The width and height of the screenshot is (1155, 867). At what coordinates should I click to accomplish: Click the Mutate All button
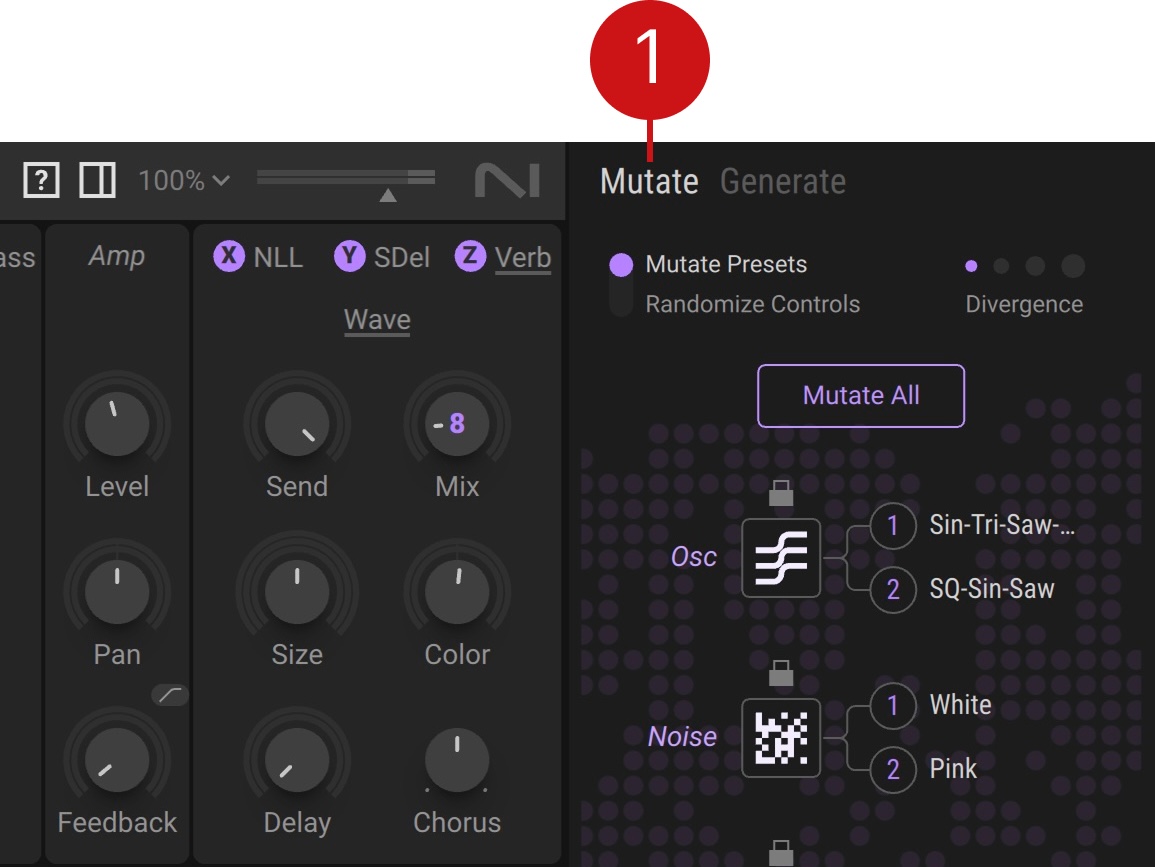pos(861,396)
